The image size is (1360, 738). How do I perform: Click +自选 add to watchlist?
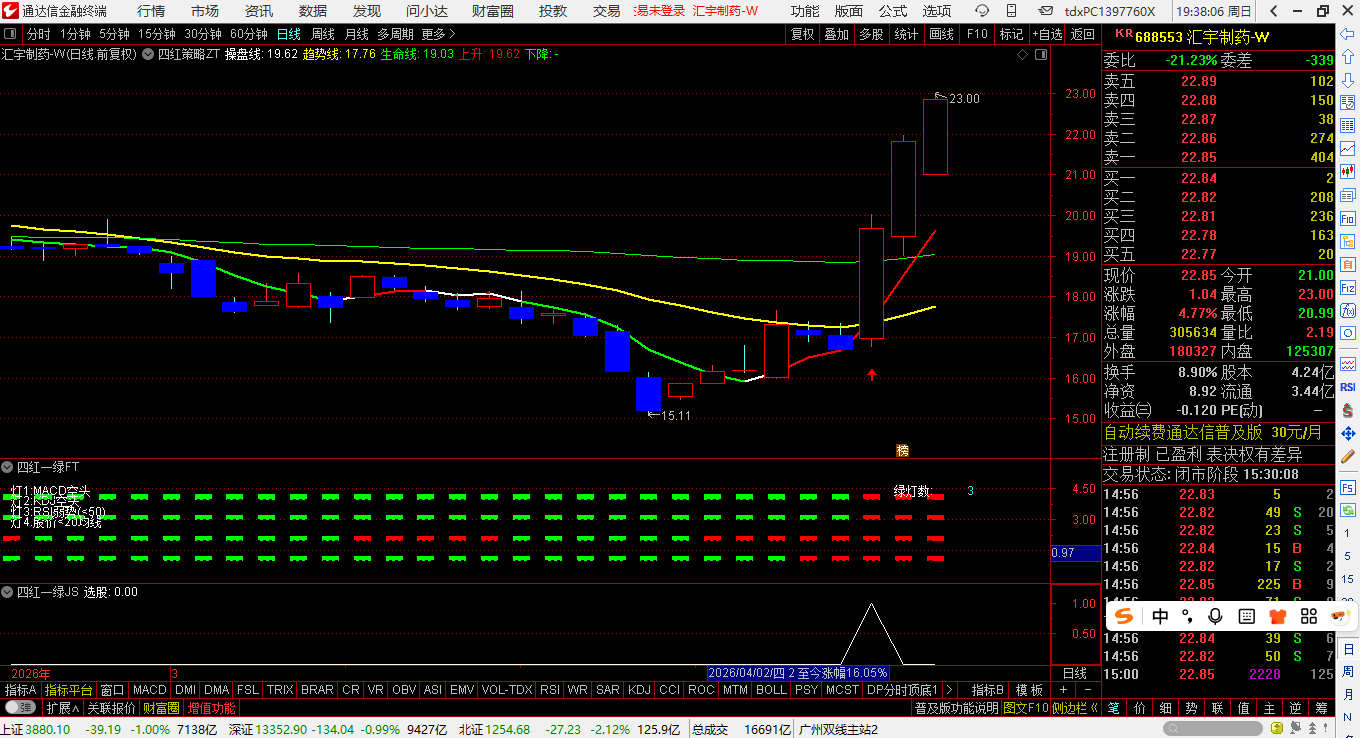pos(1046,34)
